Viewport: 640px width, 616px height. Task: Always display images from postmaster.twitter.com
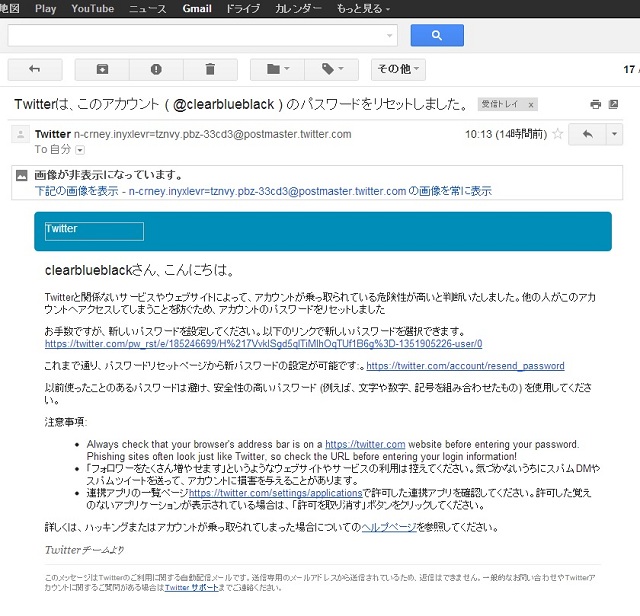(x=310, y=191)
